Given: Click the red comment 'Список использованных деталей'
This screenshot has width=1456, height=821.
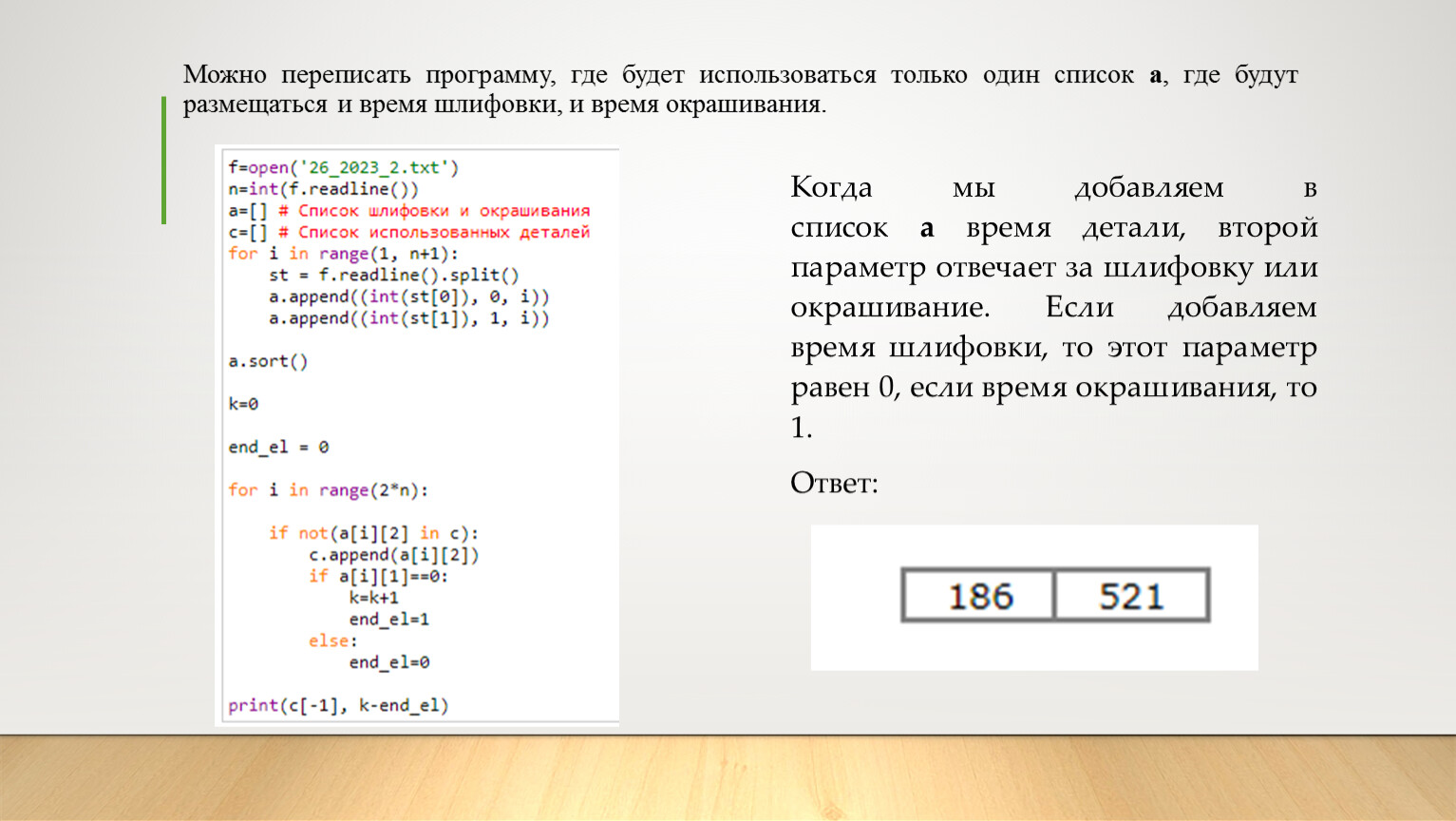Looking at the screenshot, I should coord(443,232).
